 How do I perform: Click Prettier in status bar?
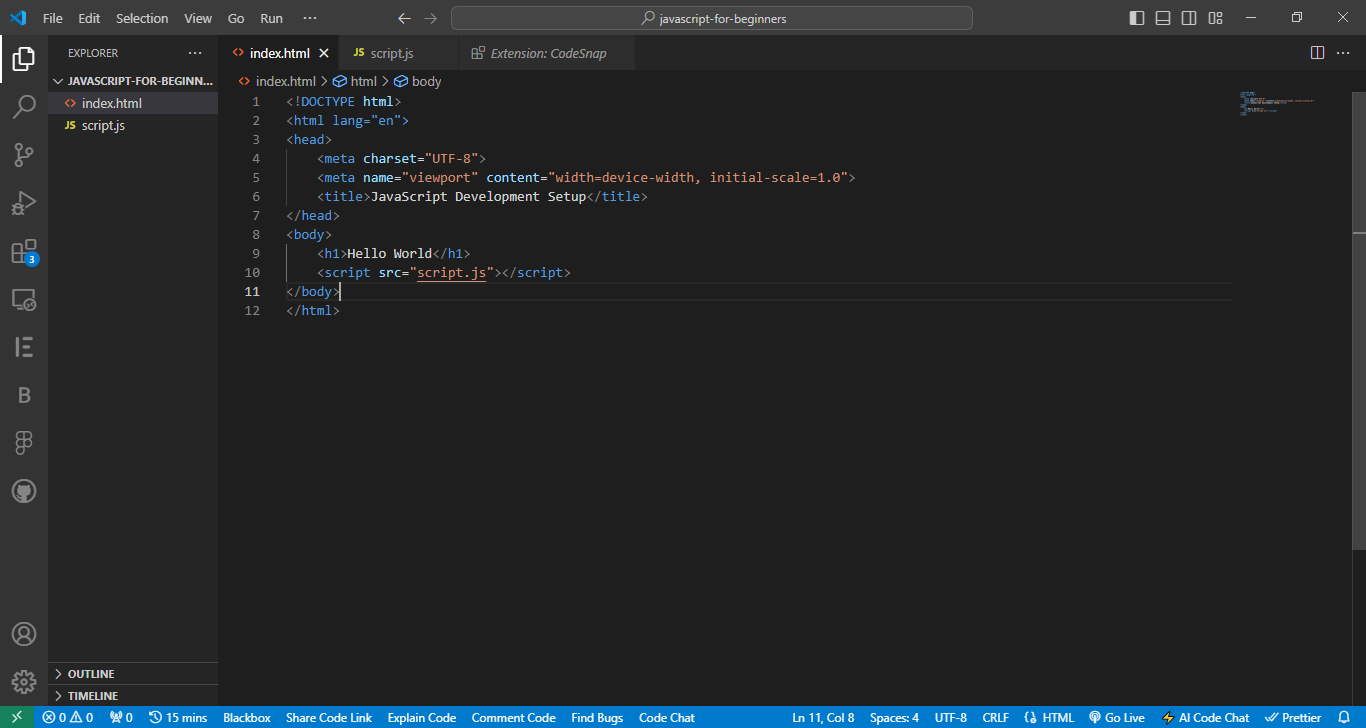pyautogui.click(x=1294, y=717)
